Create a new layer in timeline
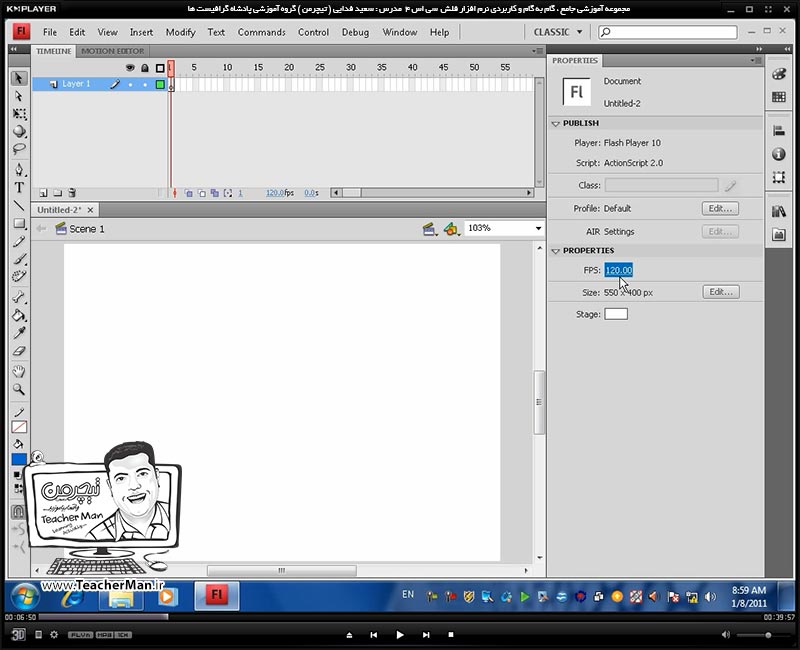Image resolution: width=800 pixels, height=650 pixels. (x=43, y=193)
